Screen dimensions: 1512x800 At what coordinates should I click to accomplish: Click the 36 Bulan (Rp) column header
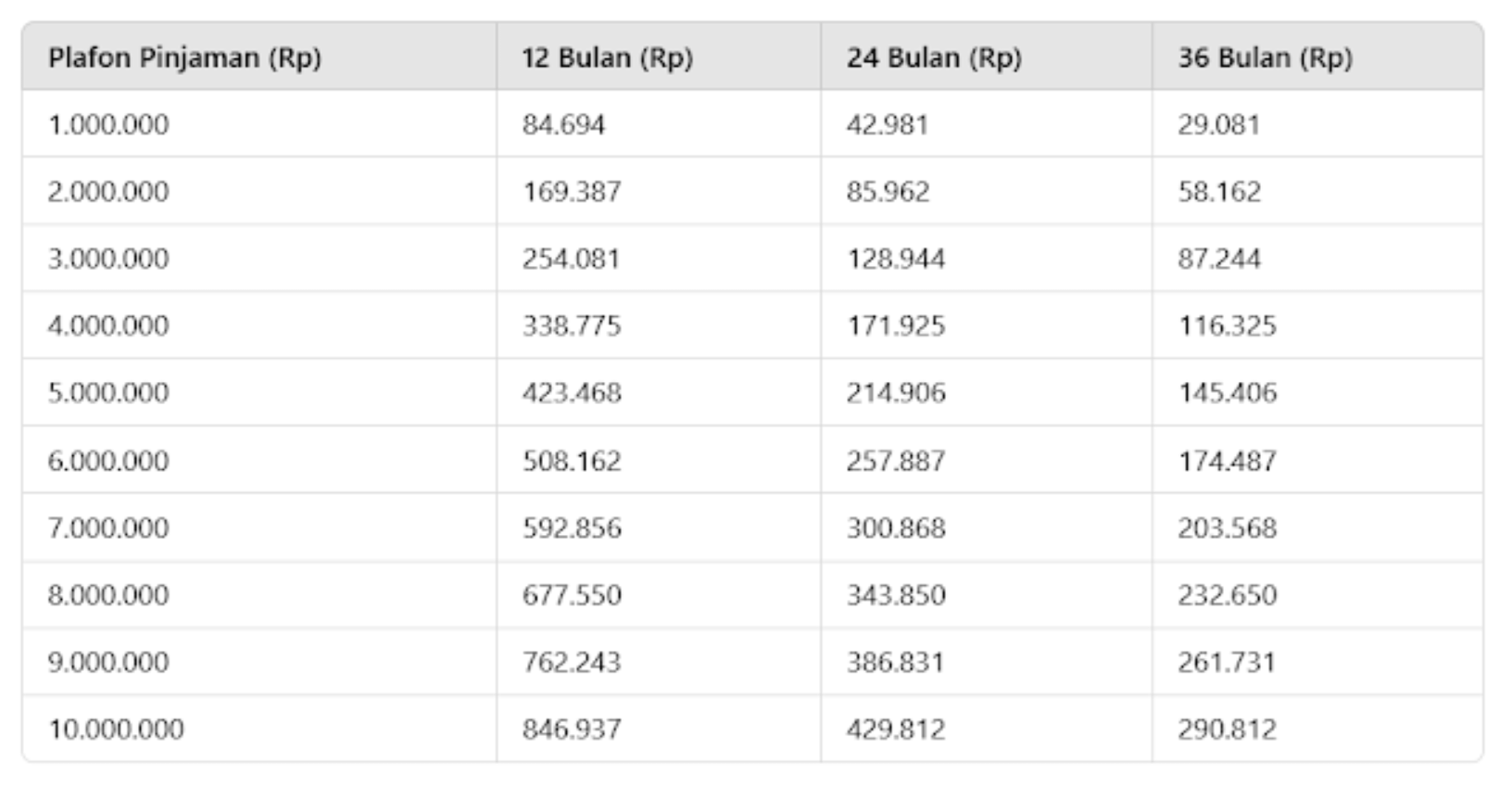pyautogui.click(x=1265, y=57)
